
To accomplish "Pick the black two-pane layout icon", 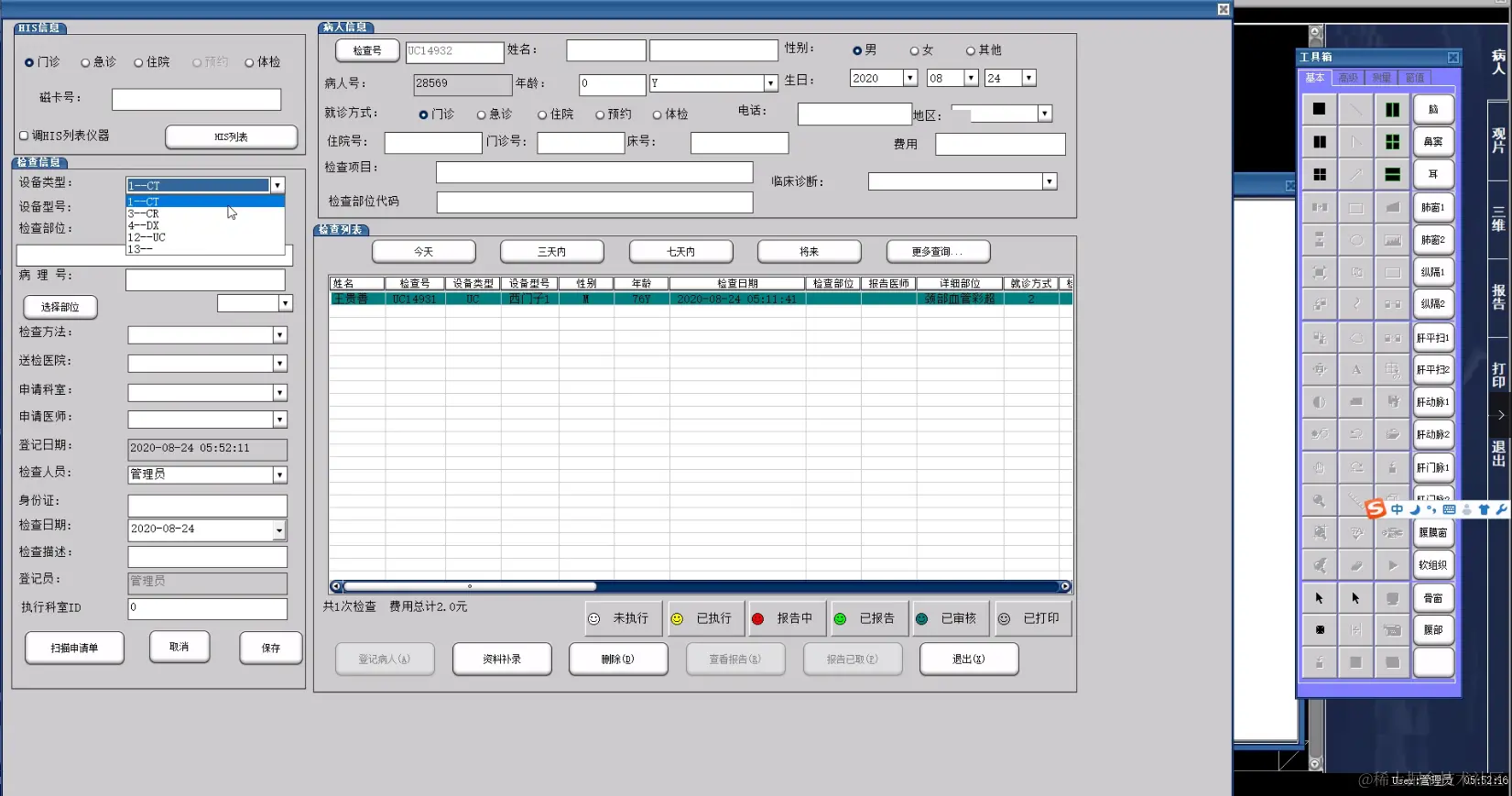I will (x=1319, y=142).
